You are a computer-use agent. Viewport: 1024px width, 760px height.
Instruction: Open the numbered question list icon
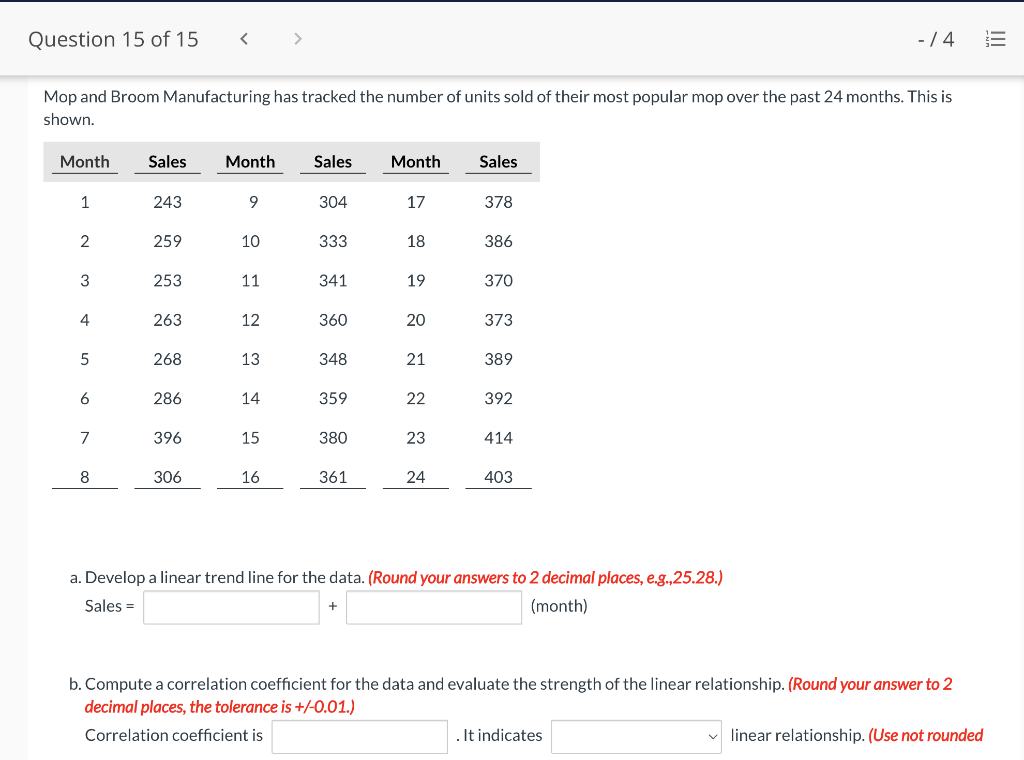click(x=996, y=38)
